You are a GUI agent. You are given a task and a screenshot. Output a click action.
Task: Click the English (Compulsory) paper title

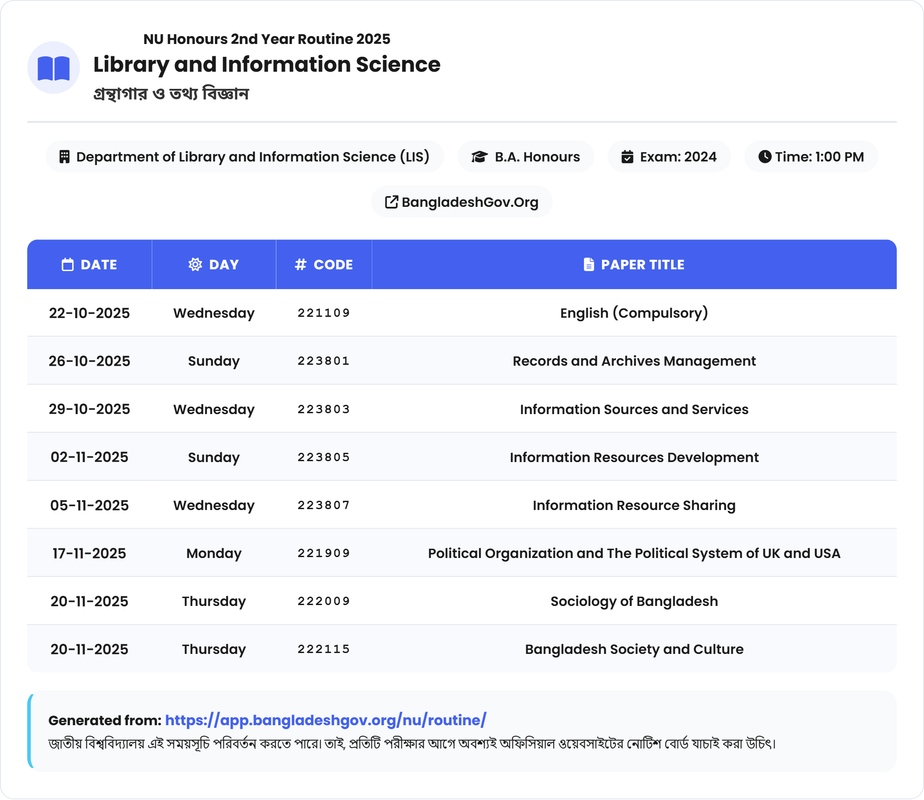click(634, 313)
